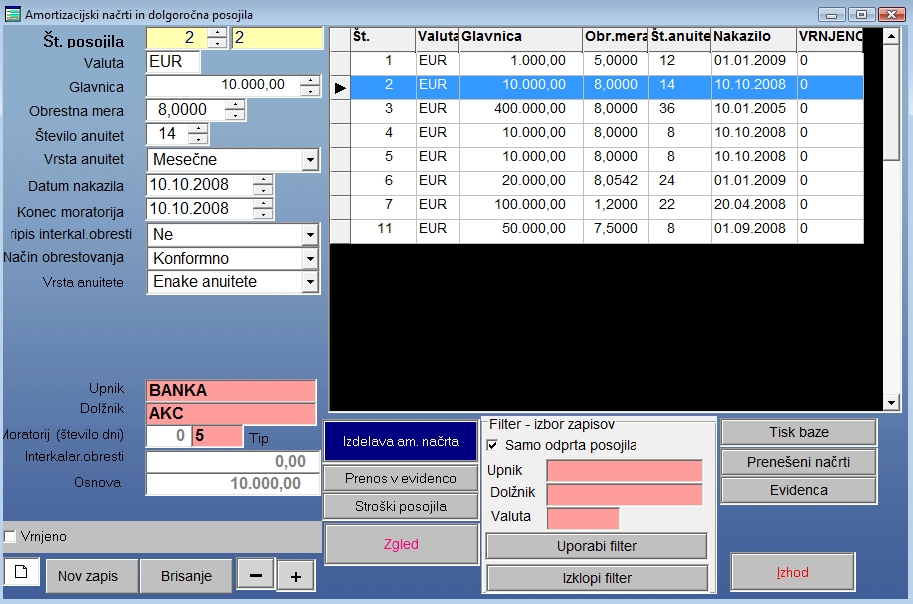Screen dimensions: 913x604
Task: Increment Št. posojila using the up arrow
Action: [217, 33]
